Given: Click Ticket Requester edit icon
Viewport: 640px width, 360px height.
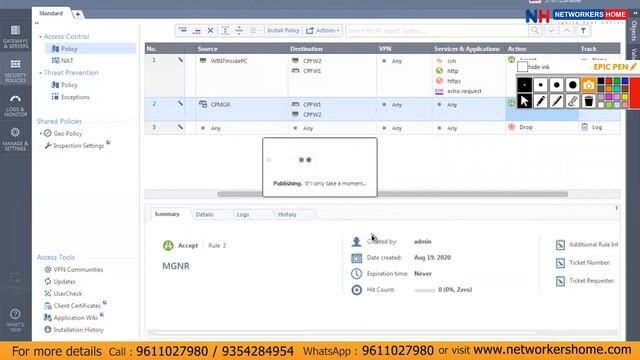Looking at the screenshot, I should click(x=560, y=281).
